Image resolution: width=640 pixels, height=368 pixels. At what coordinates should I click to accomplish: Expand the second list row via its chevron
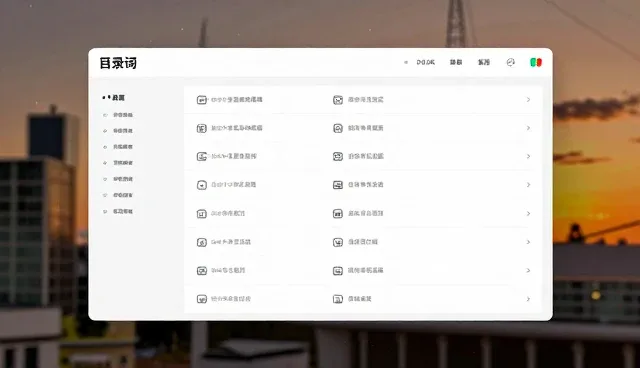528,128
